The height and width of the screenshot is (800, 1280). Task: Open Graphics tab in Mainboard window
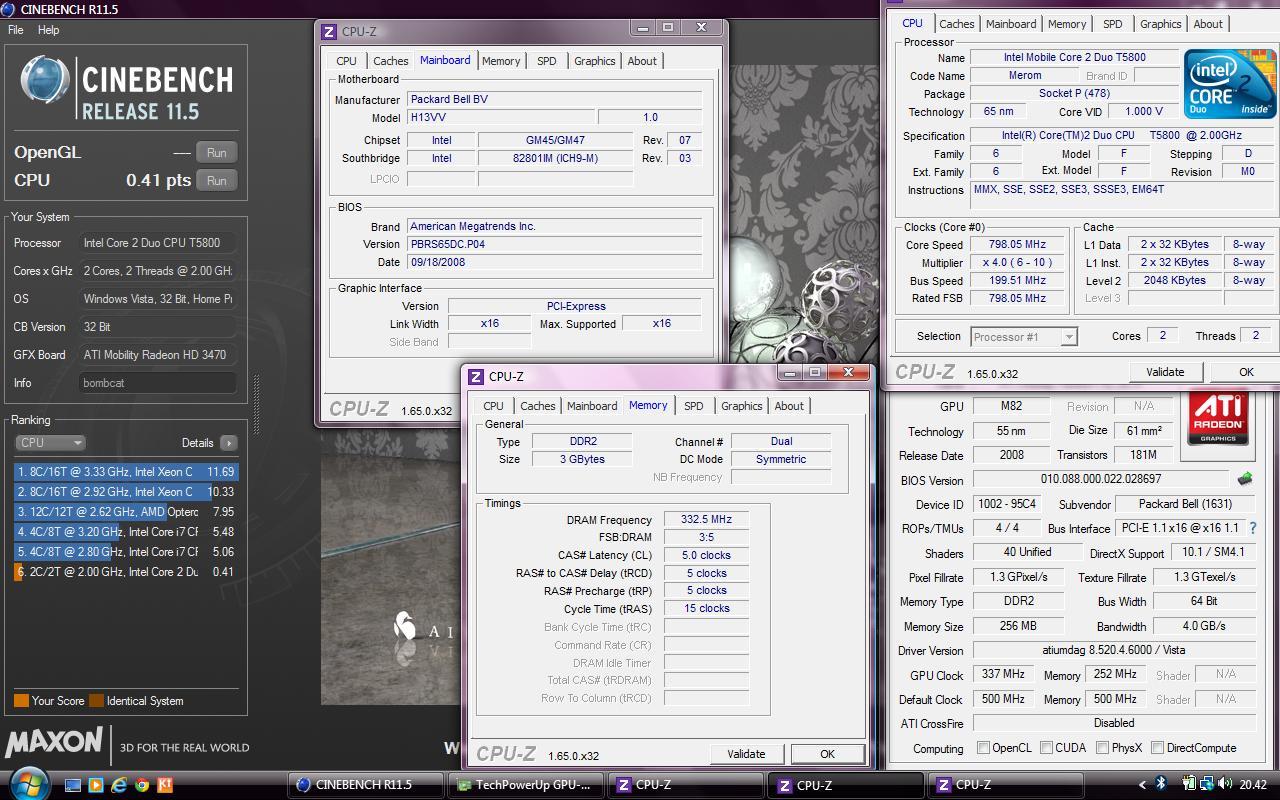594,61
